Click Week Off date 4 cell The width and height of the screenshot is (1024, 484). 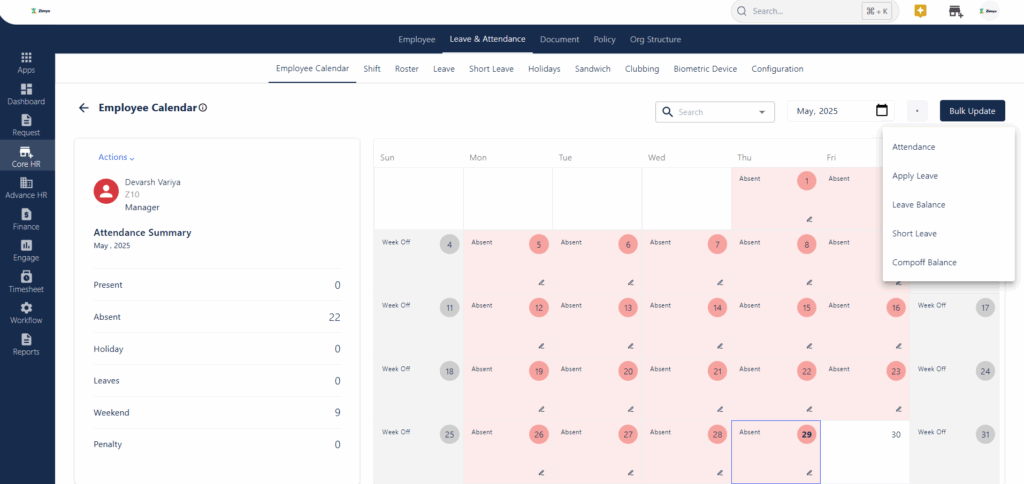(419, 261)
